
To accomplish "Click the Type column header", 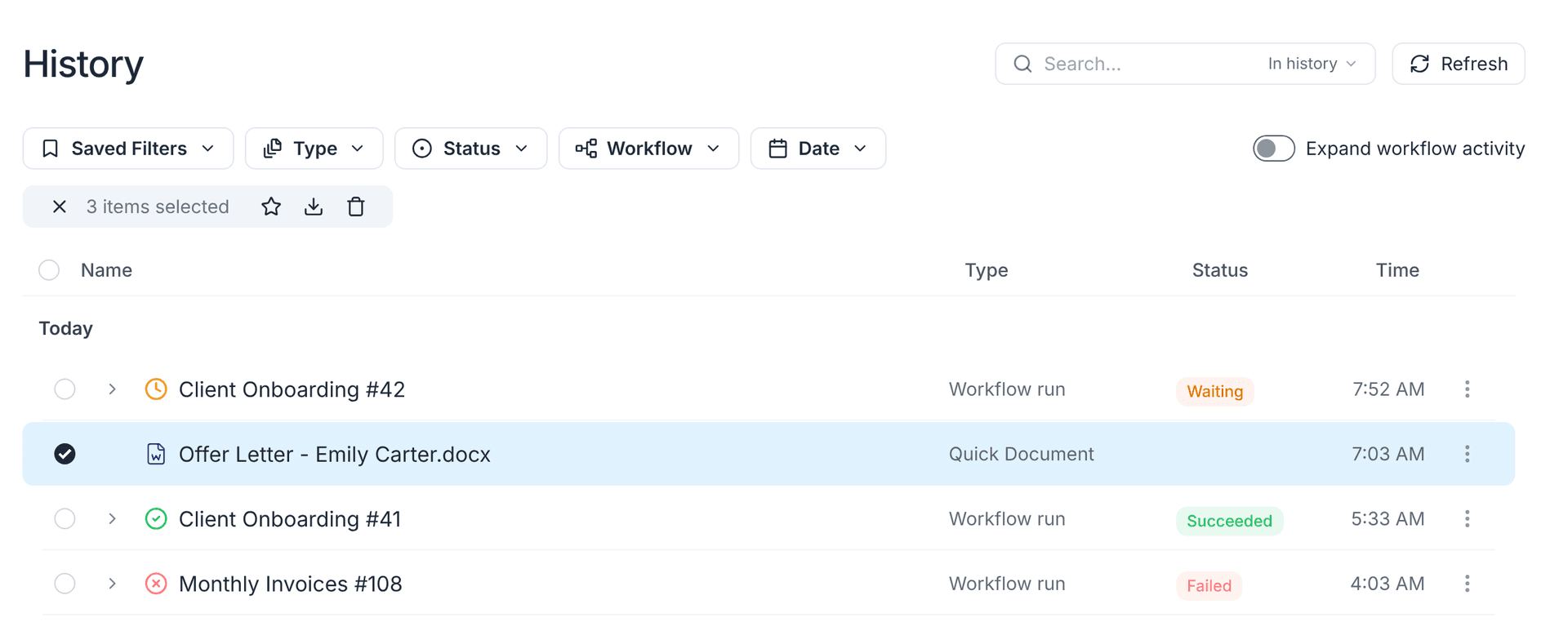I will [987, 270].
